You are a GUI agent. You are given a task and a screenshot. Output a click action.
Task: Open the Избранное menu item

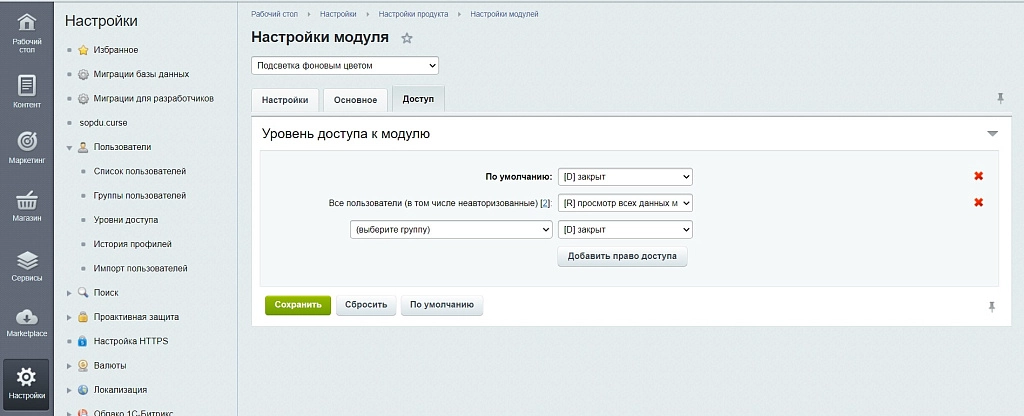[116, 50]
